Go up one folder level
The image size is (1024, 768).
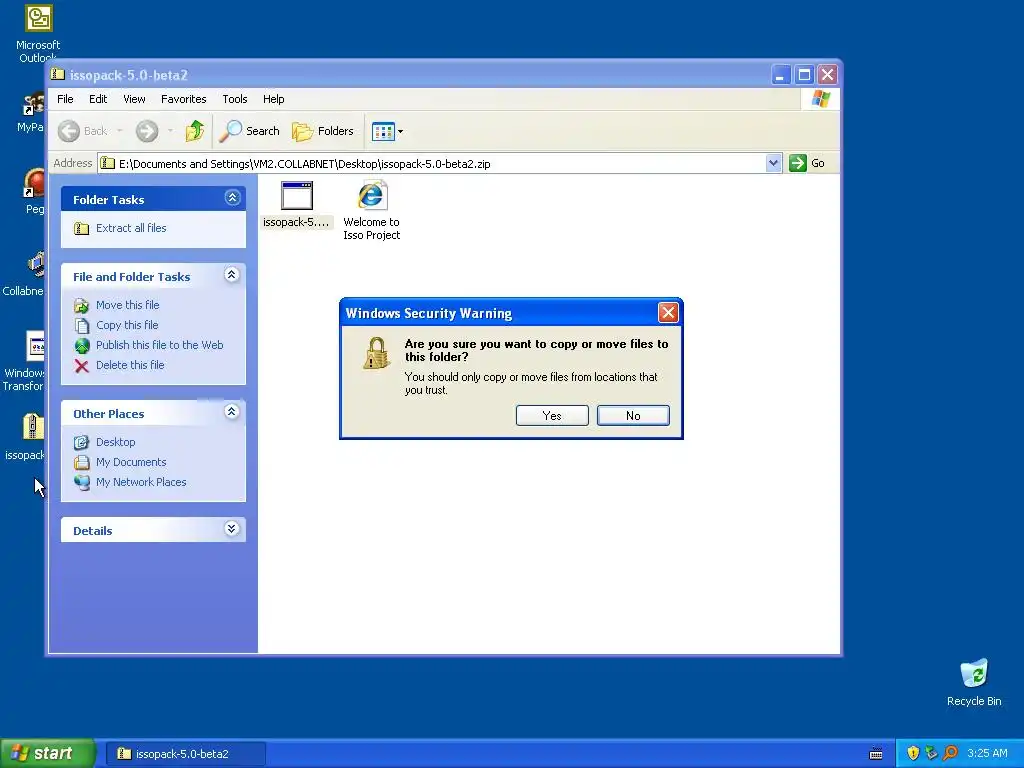(x=194, y=131)
